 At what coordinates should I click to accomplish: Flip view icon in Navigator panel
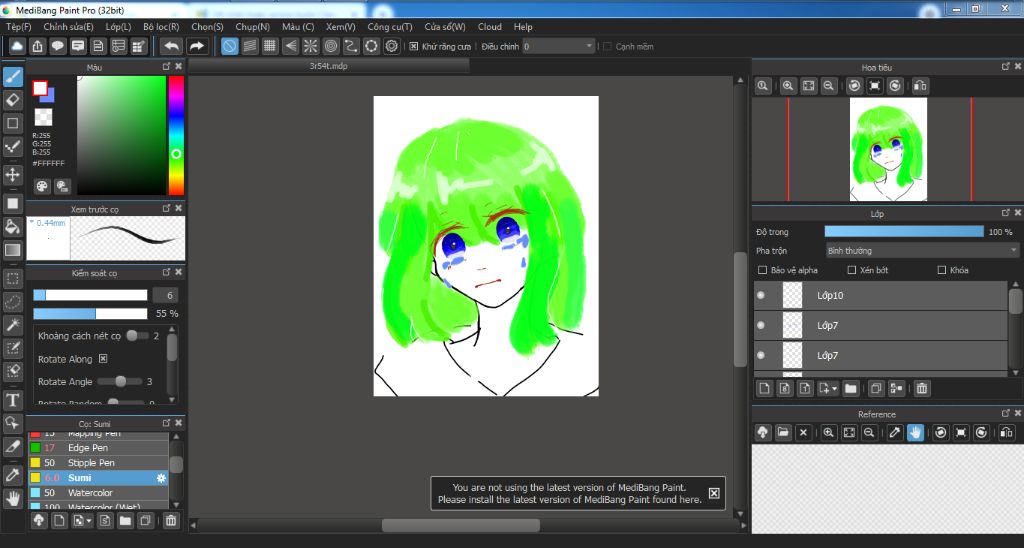coord(920,86)
